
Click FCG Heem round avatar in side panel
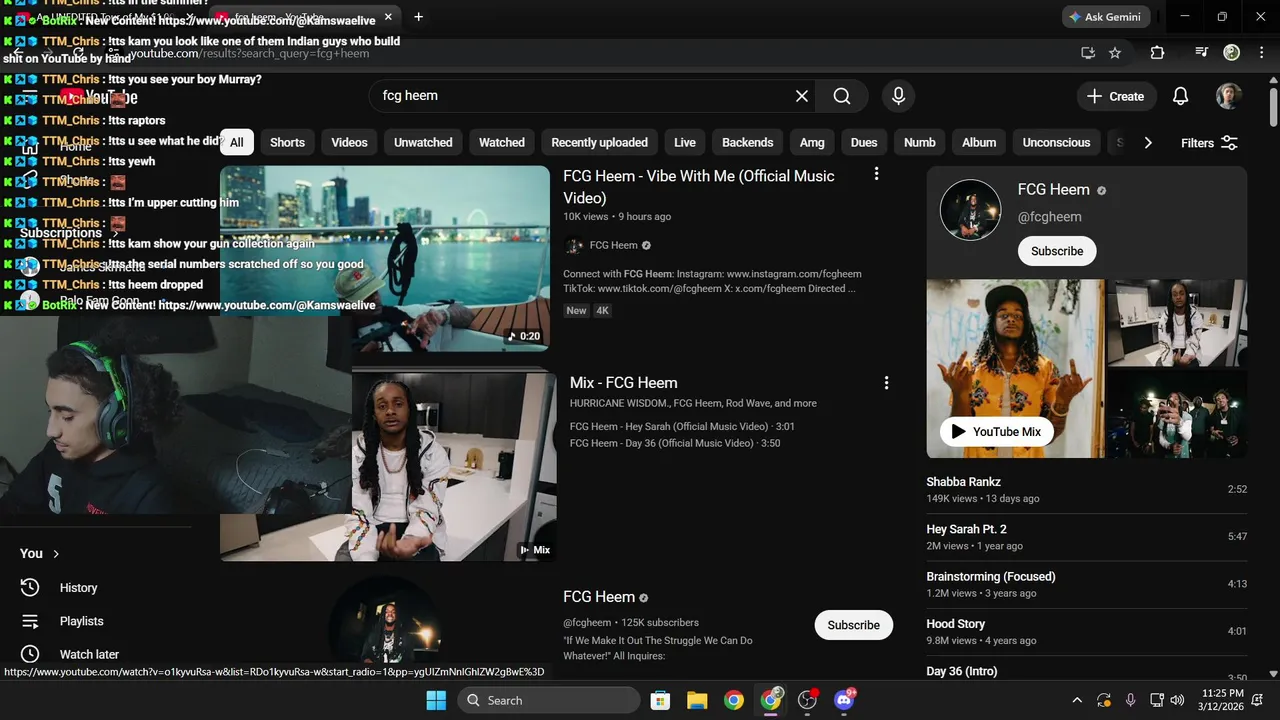point(970,210)
